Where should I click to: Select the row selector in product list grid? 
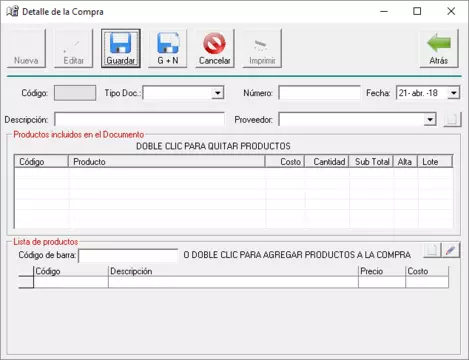[26, 282]
